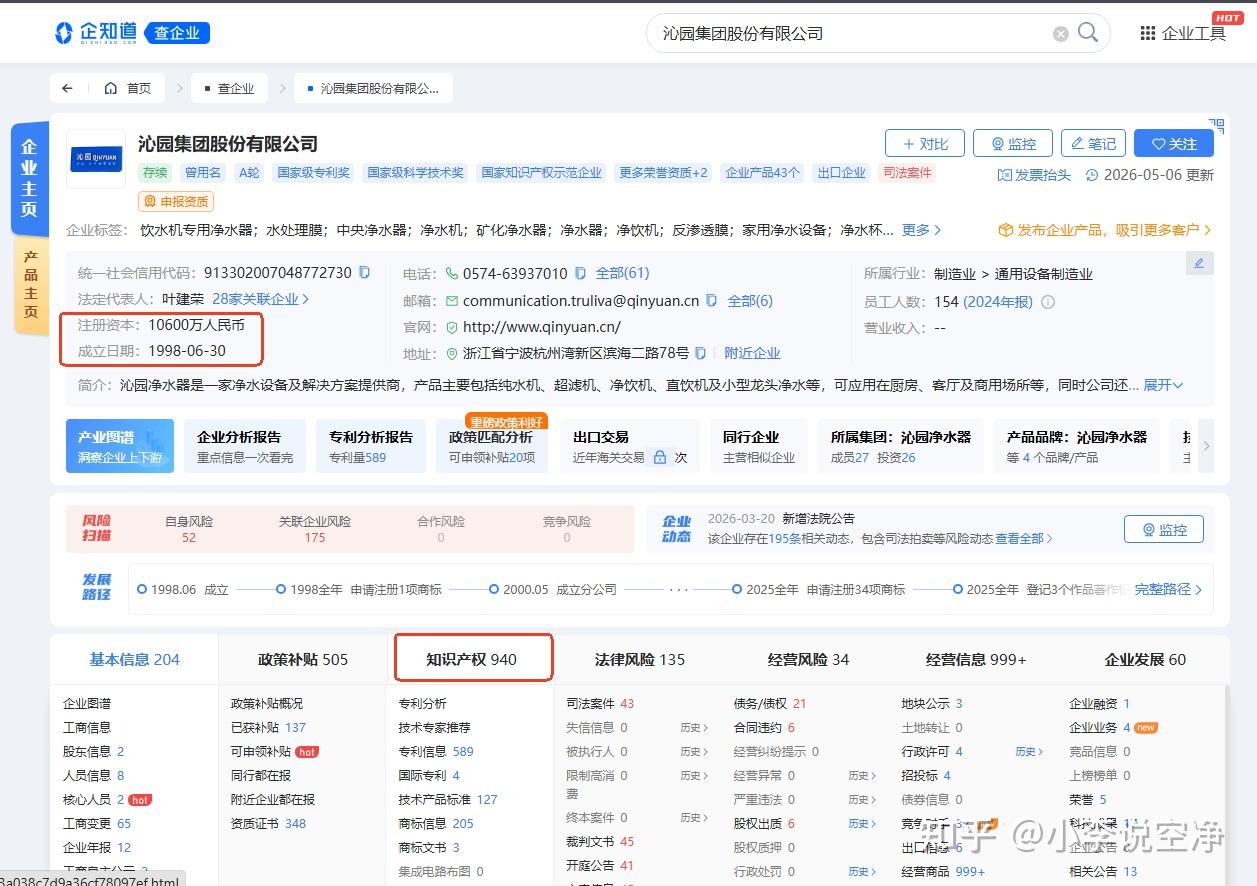Click the 笔记 button
Screen dimensions: 1257x886
(1093, 144)
